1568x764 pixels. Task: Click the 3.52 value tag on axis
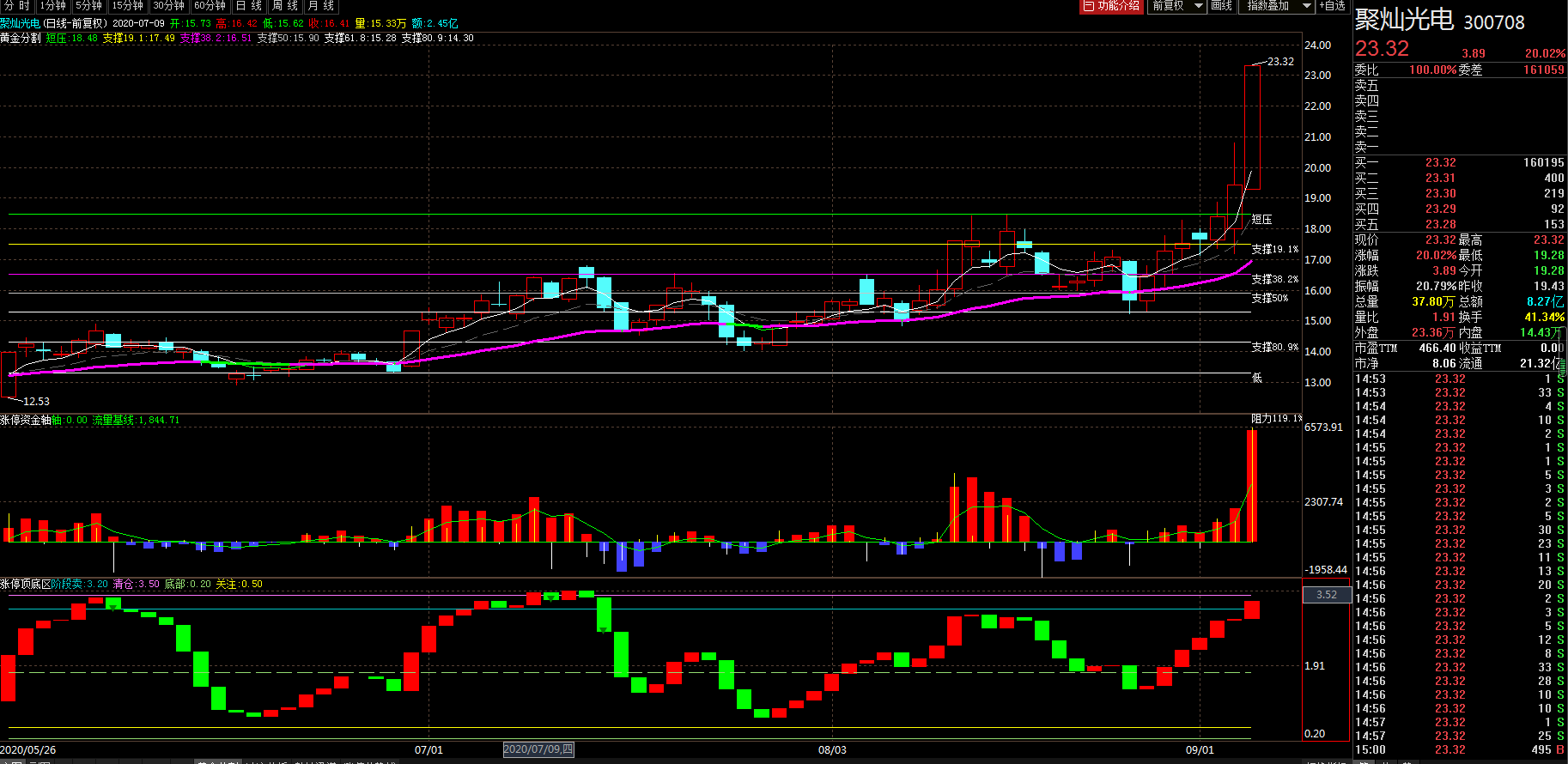(1327, 594)
